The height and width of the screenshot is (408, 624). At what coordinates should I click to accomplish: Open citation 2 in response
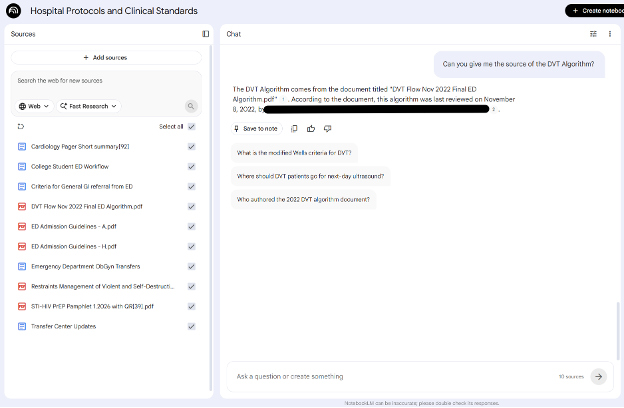click(x=493, y=109)
